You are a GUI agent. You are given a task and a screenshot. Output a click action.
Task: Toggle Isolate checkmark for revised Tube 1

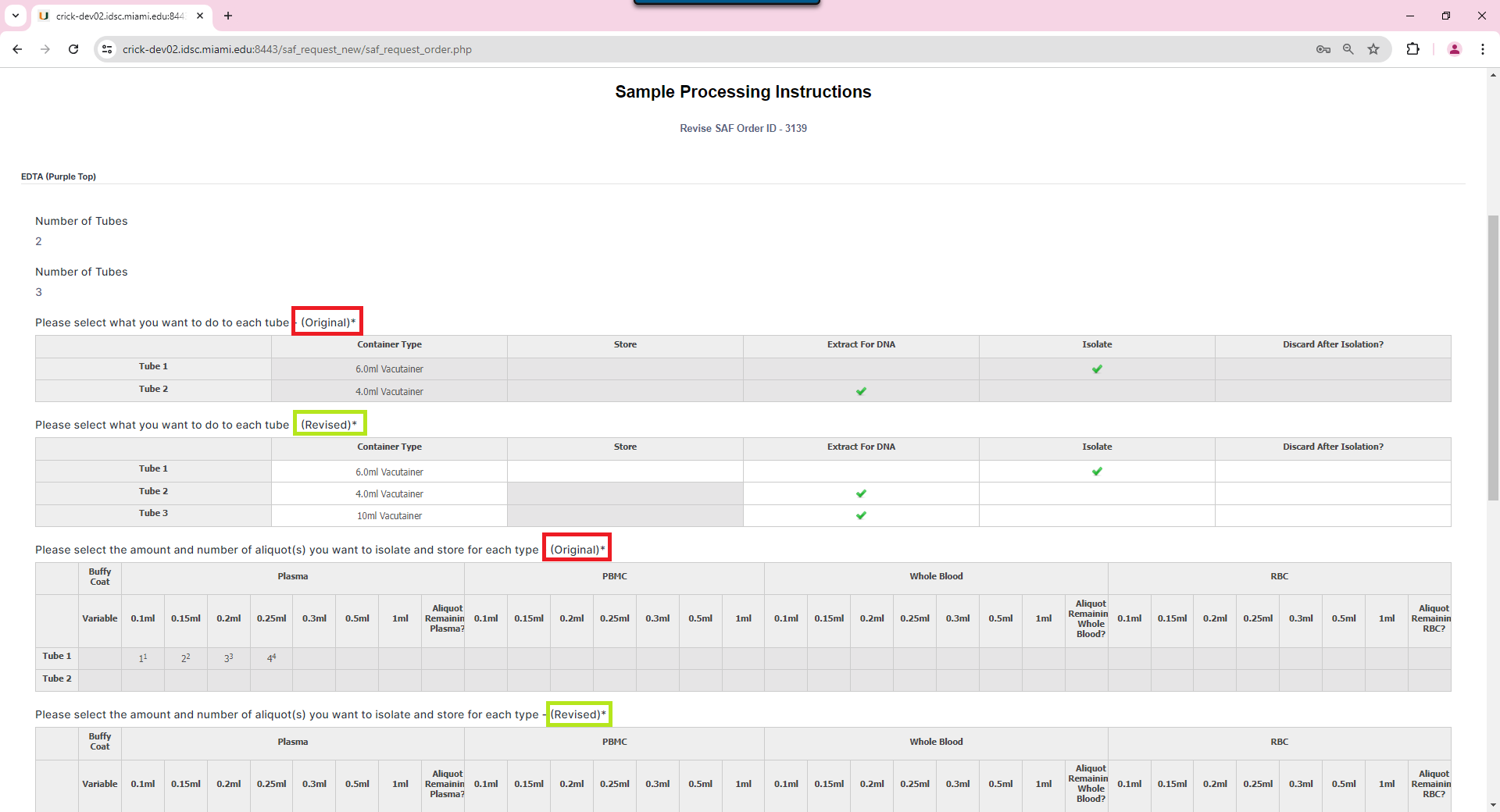click(1097, 472)
